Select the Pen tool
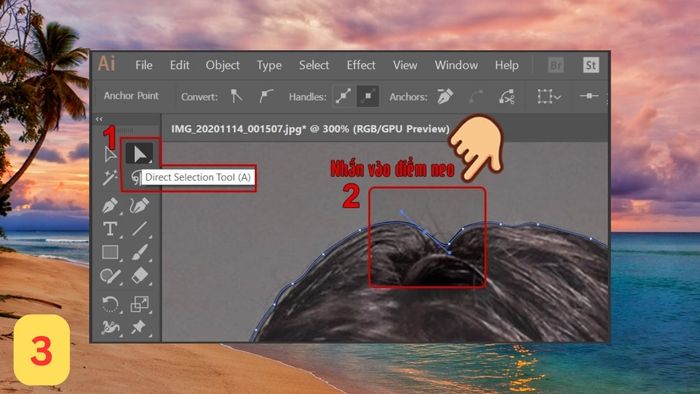This screenshot has width=700, height=394. (x=110, y=205)
